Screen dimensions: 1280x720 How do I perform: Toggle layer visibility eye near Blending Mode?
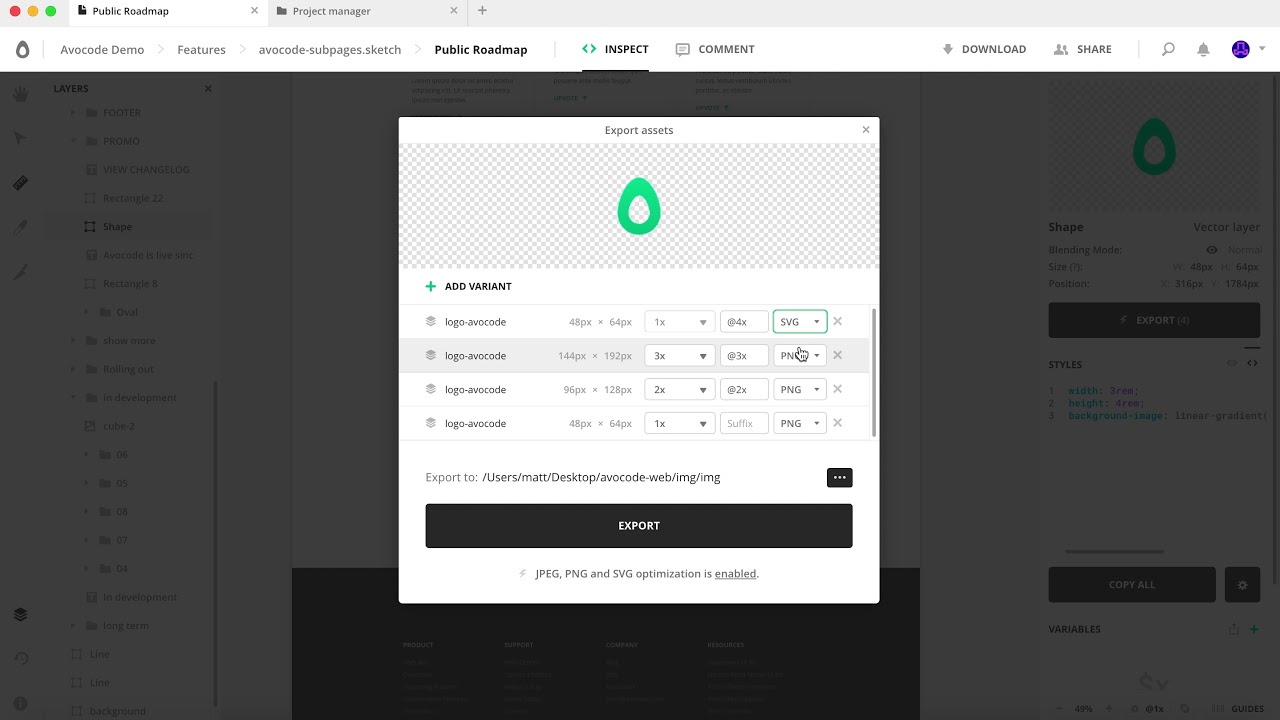point(1212,250)
